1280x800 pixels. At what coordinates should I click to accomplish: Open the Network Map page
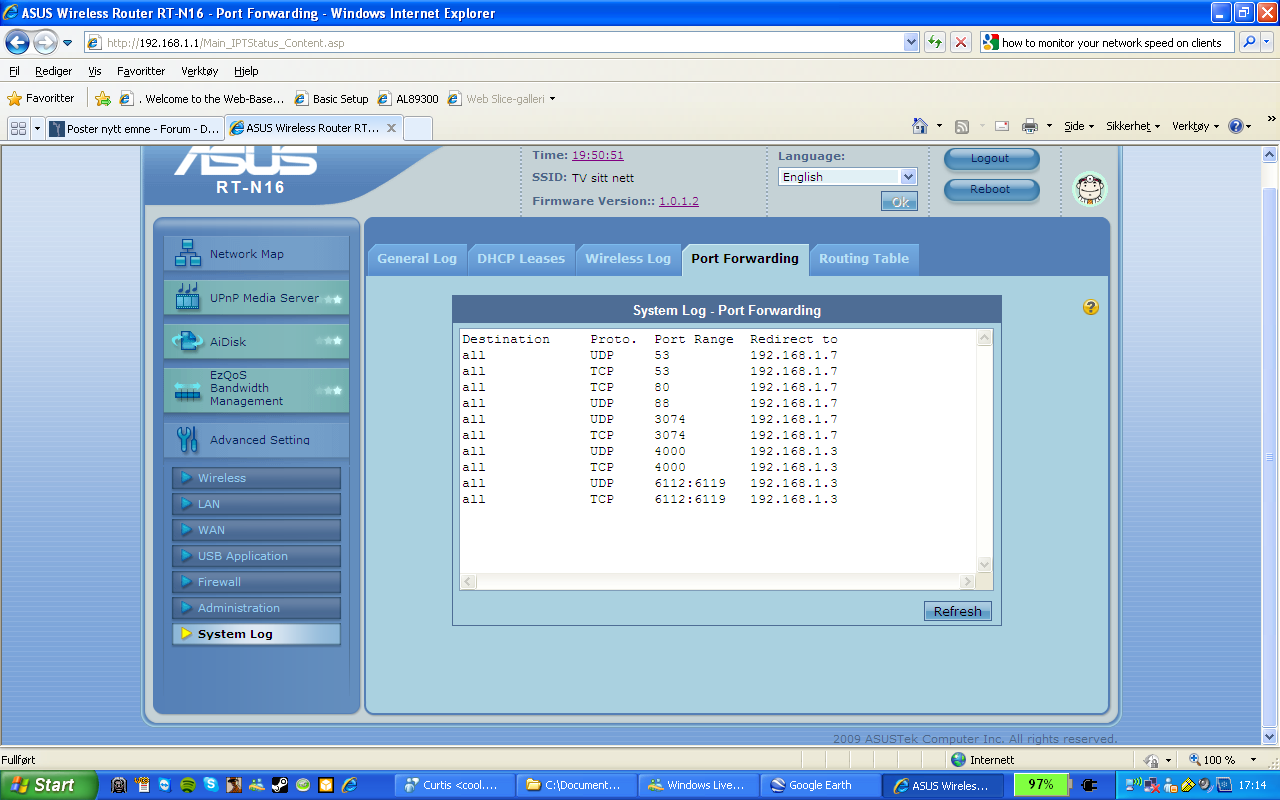pos(256,254)
